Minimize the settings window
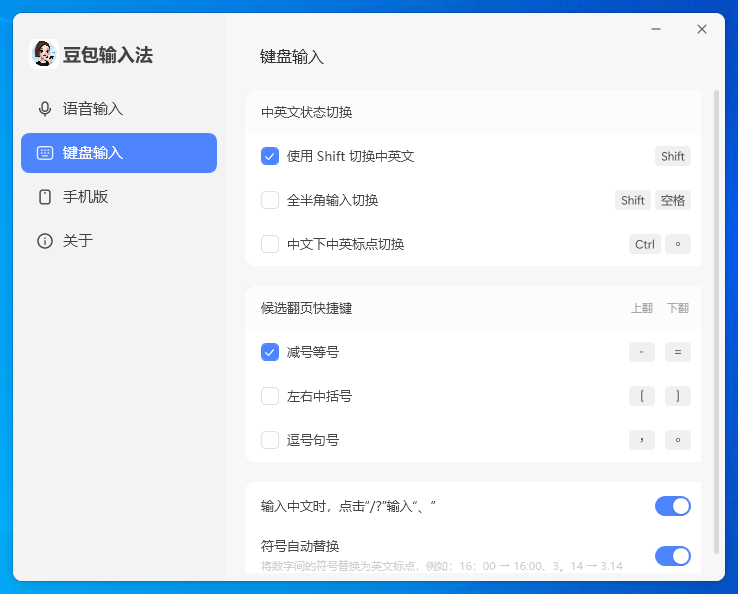Viewport: 738px width, 594px height. coord(656,29)
